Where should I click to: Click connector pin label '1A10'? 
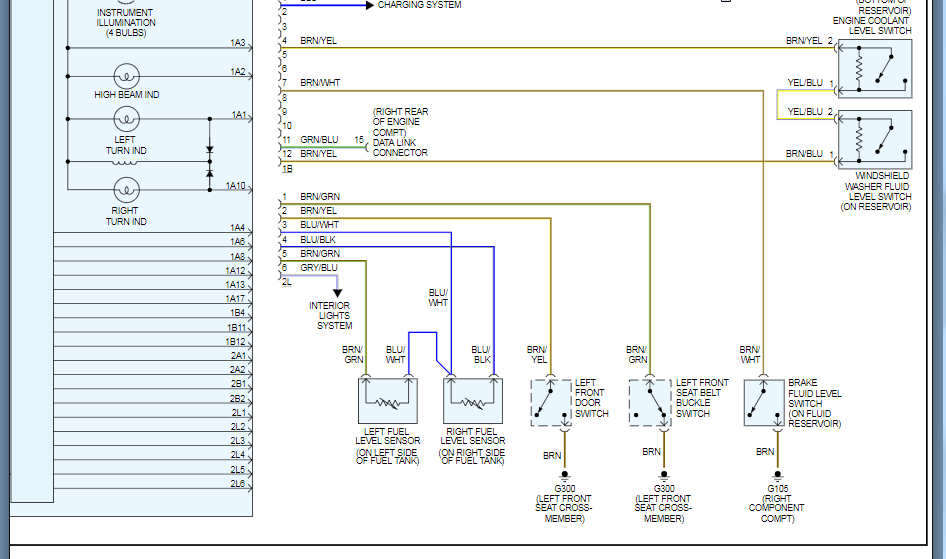236,186
